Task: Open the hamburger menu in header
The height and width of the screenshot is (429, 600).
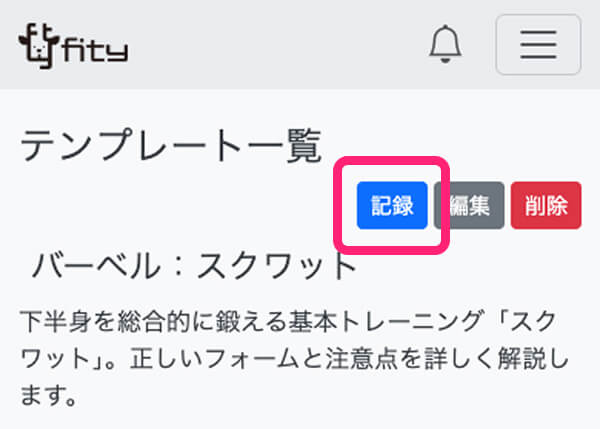Action: click(x=538, y=44)
